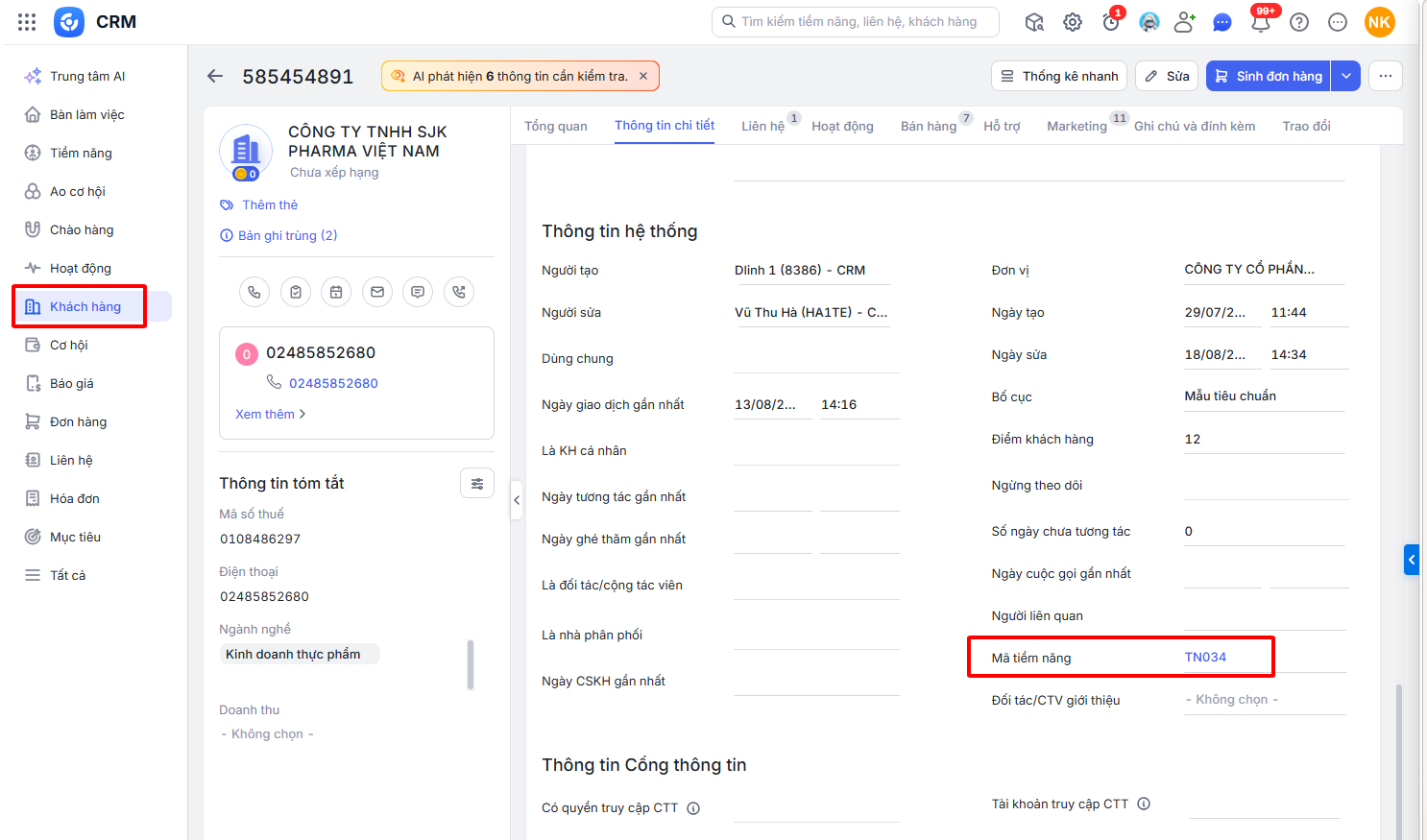Open Báo giá in sidebar
This screenshot has height=840, width=1427.
point(93,383)
